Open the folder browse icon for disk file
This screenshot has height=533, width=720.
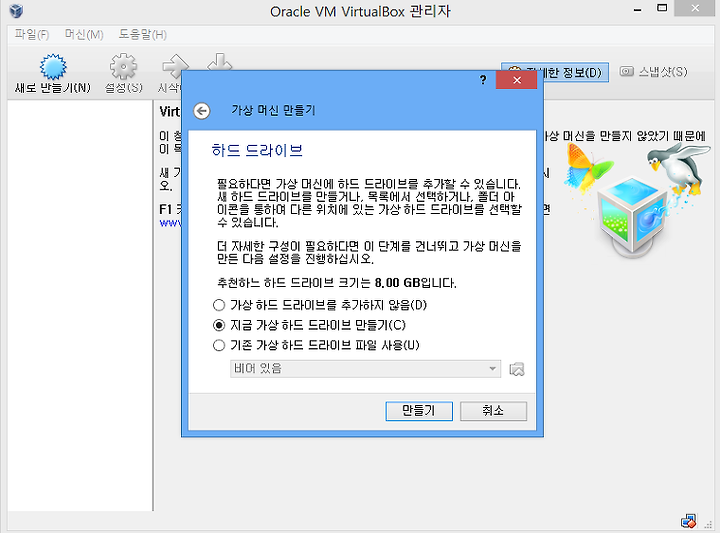coord(517,369)
